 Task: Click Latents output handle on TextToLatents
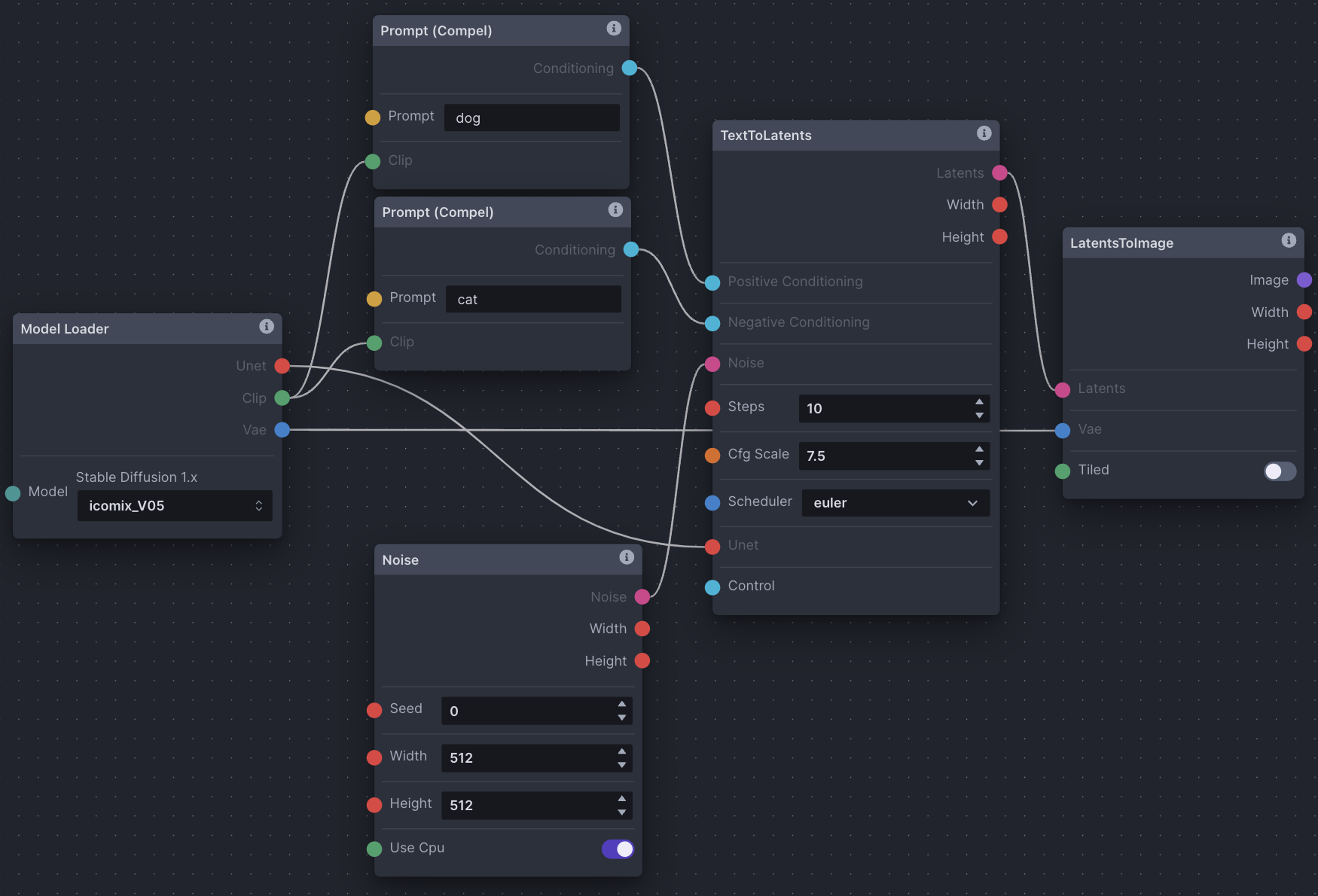(x=1000, y=172)
